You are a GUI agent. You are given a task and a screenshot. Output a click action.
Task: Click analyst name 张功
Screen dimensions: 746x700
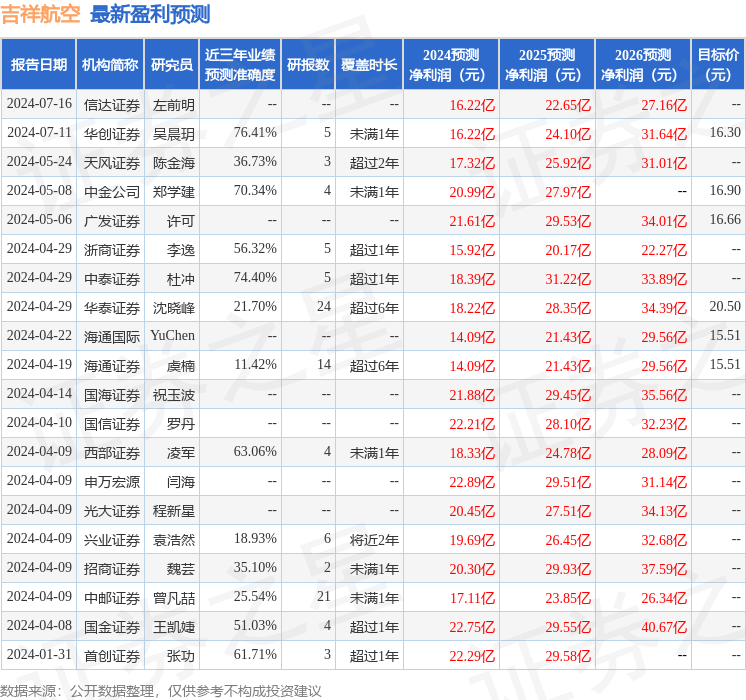tap(181, 656)
